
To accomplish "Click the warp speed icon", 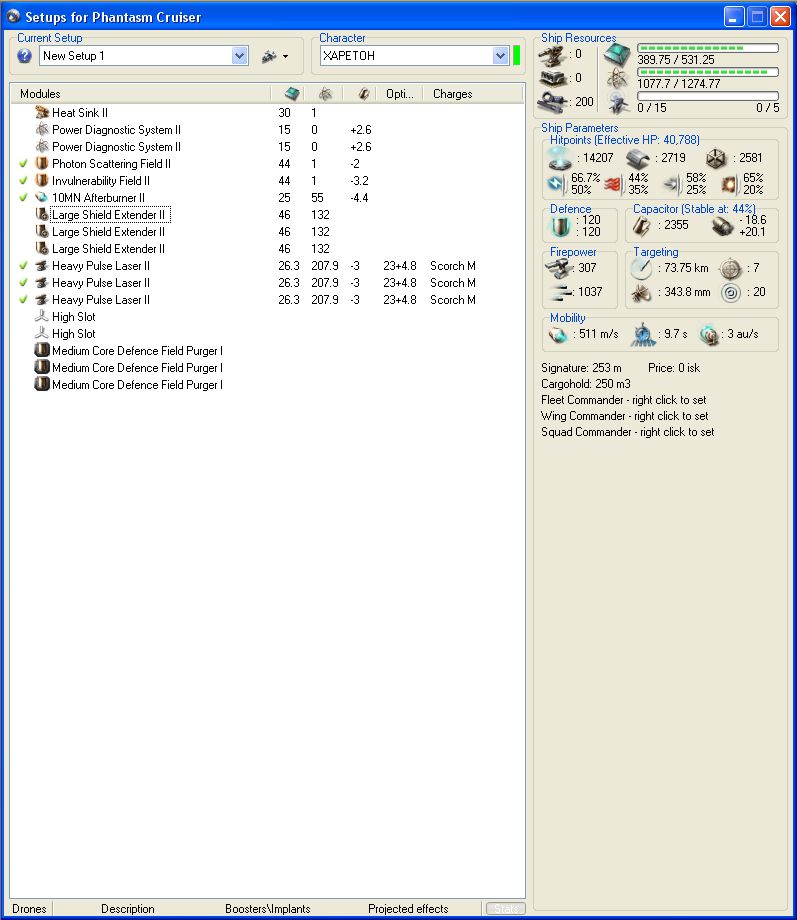I will (x=709, y=334).
